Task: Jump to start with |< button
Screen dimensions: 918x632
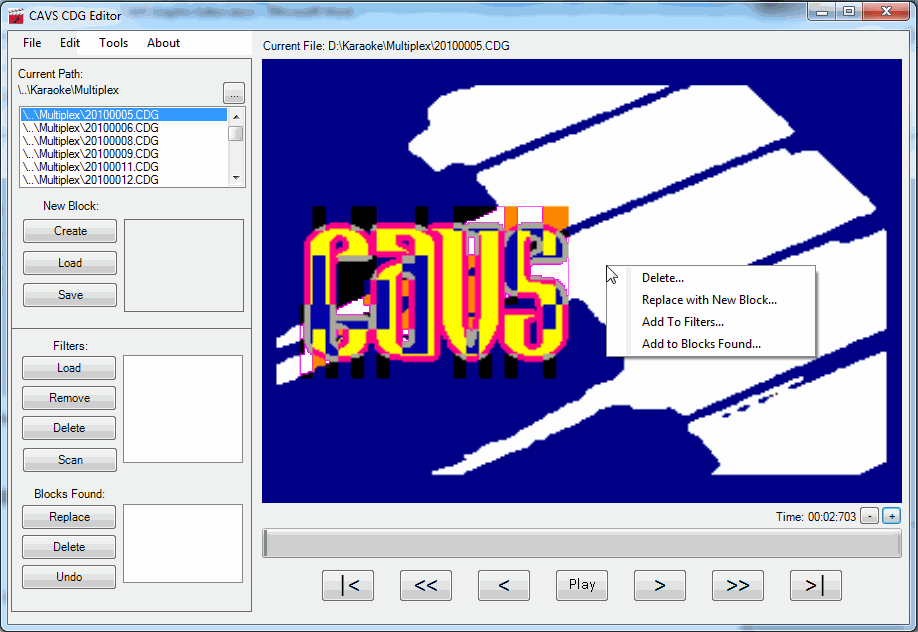Action: (348, 585)
